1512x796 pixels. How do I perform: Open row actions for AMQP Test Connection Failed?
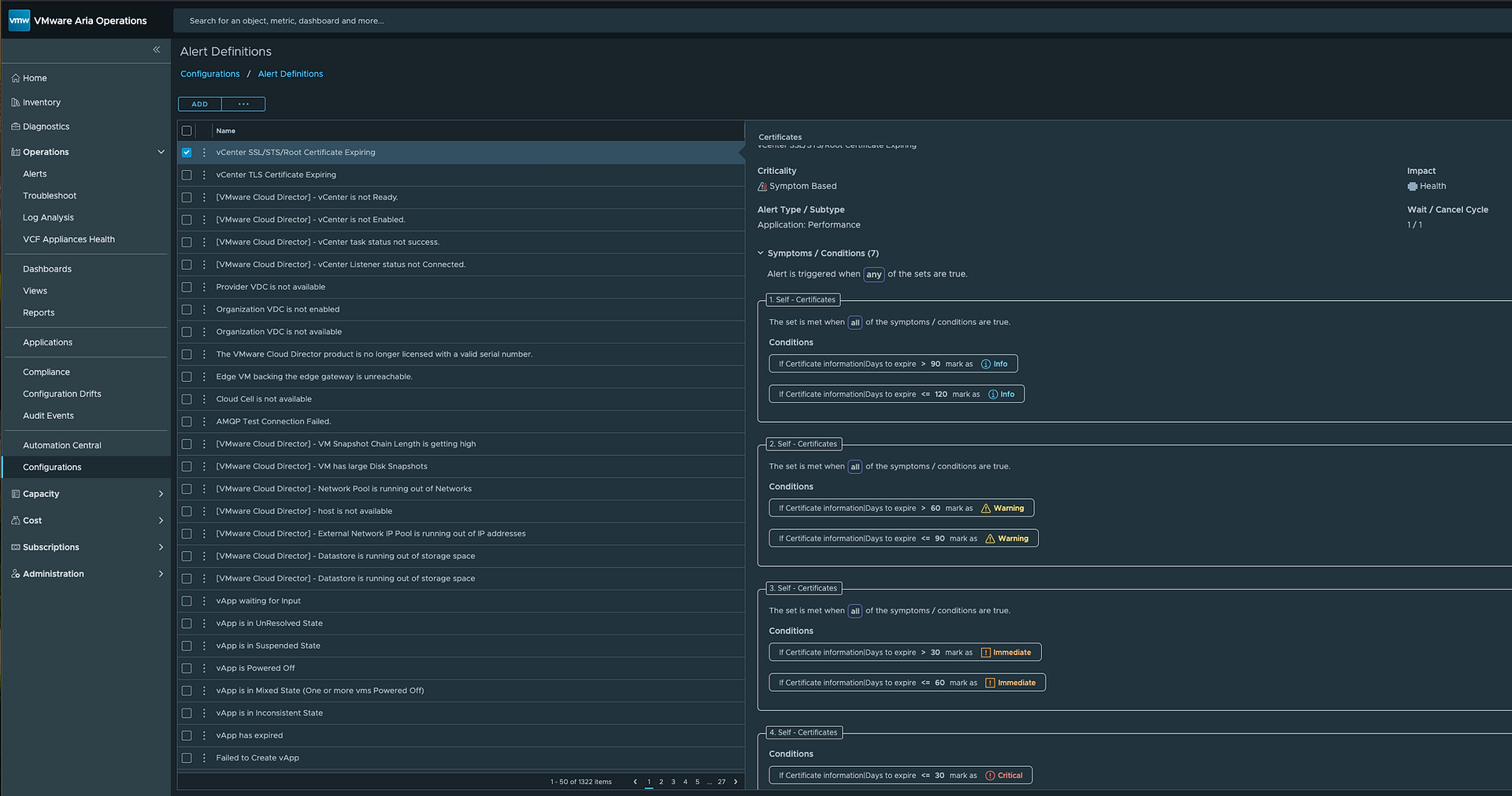pos(204,422)
